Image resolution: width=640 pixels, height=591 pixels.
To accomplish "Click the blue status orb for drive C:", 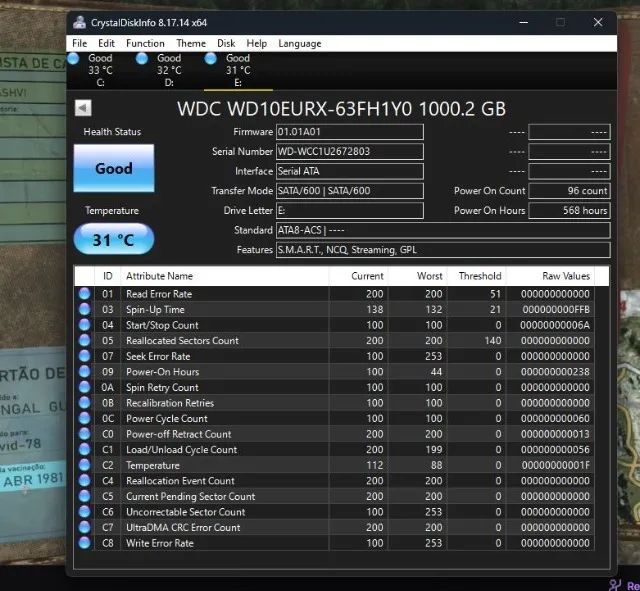I will 73,59.
